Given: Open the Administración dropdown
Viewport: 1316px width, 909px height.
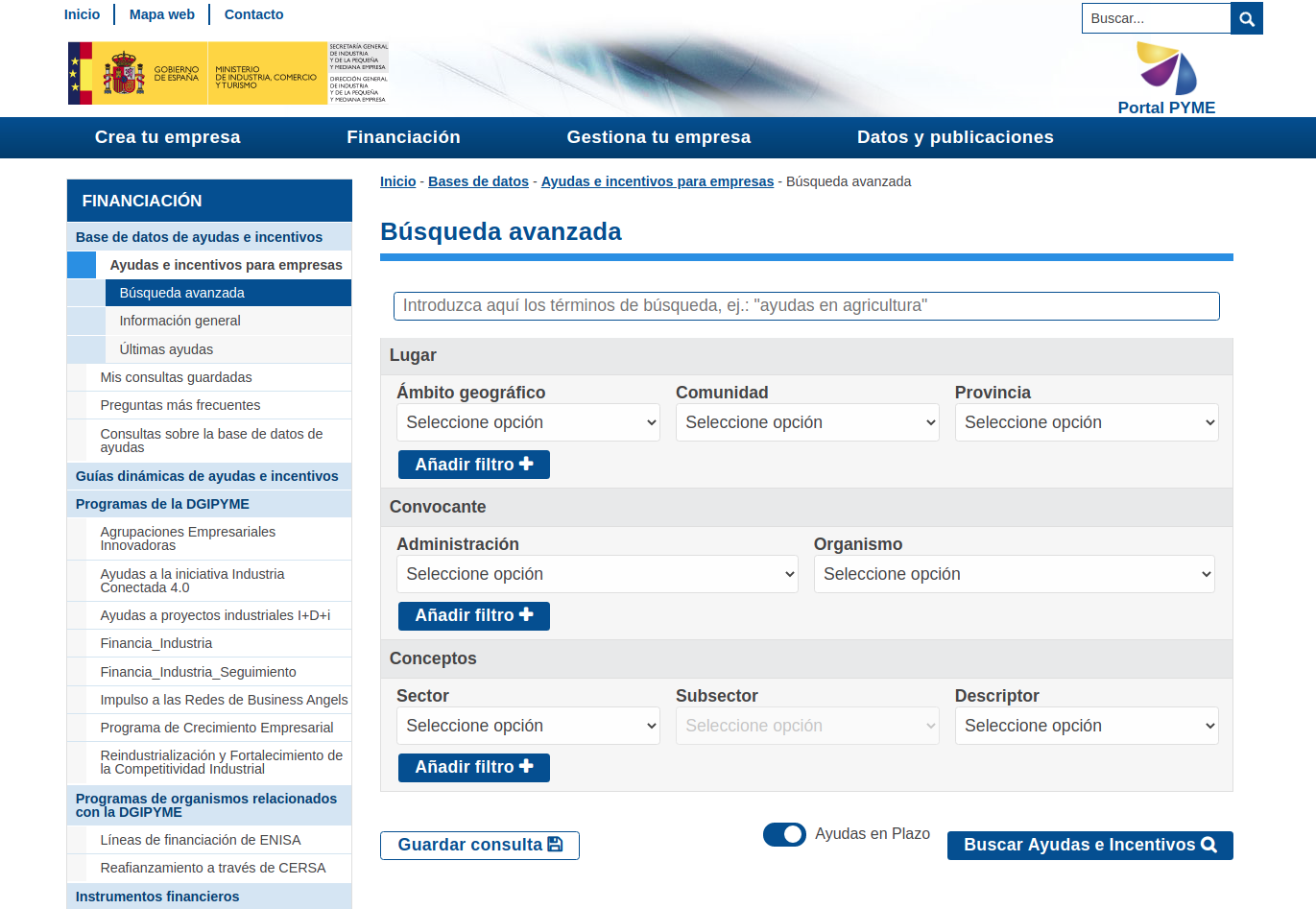Looking at the screenshot, I should (596, 574).
